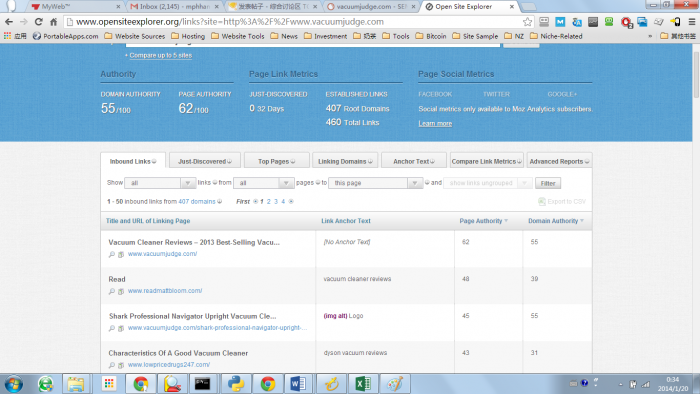Sort by Domain Authority column arrow

[582, 221]
